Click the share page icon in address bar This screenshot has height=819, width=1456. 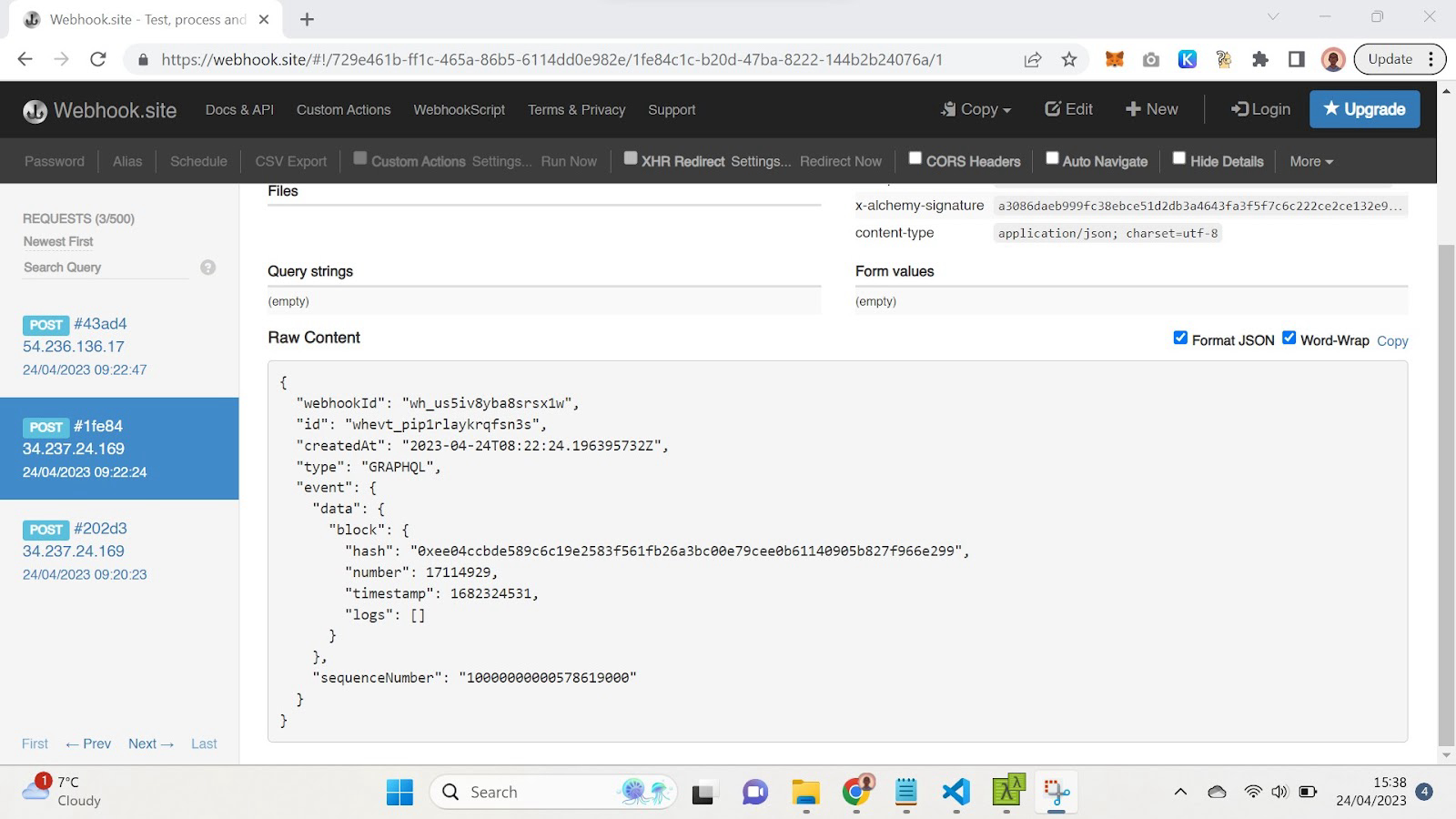pyautogui.click(x=1032, y=59)
